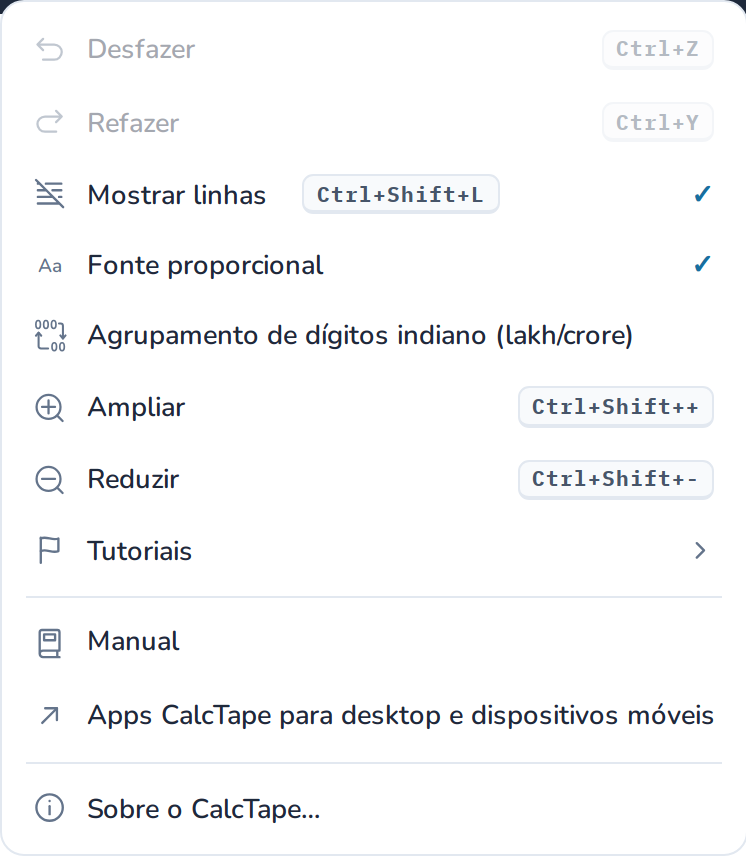Image resolution: width=746 pixels, height=856 pixels.
Task: Open the Manual entry
Action: (x=373, y=642)
